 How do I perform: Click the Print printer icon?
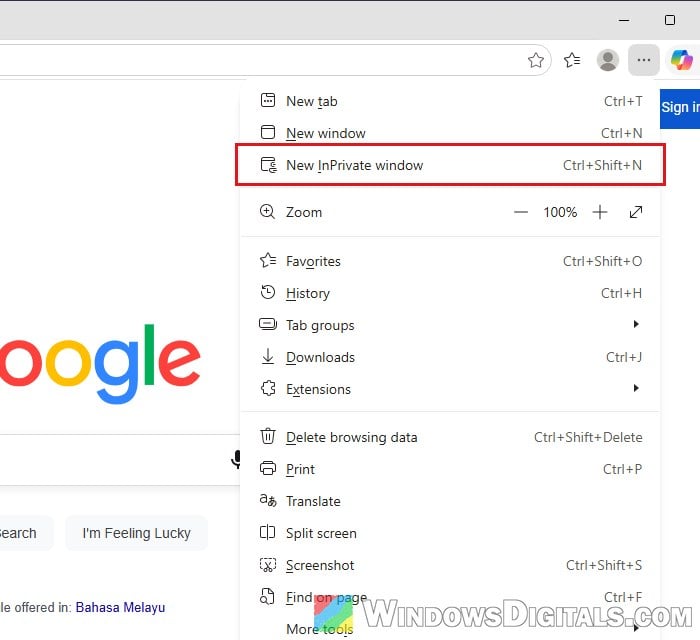tap(268, 468)
